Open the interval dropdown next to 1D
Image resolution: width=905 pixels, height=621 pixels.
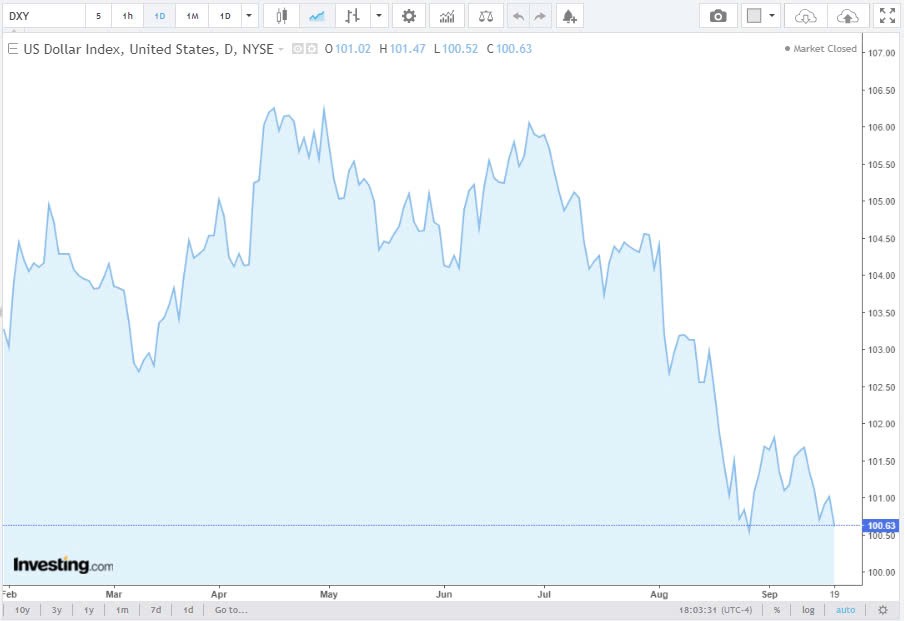(248, 15)
